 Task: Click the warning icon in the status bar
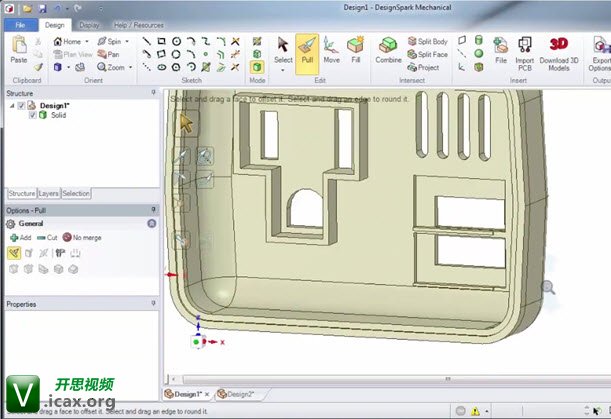[x=475, y=411]
